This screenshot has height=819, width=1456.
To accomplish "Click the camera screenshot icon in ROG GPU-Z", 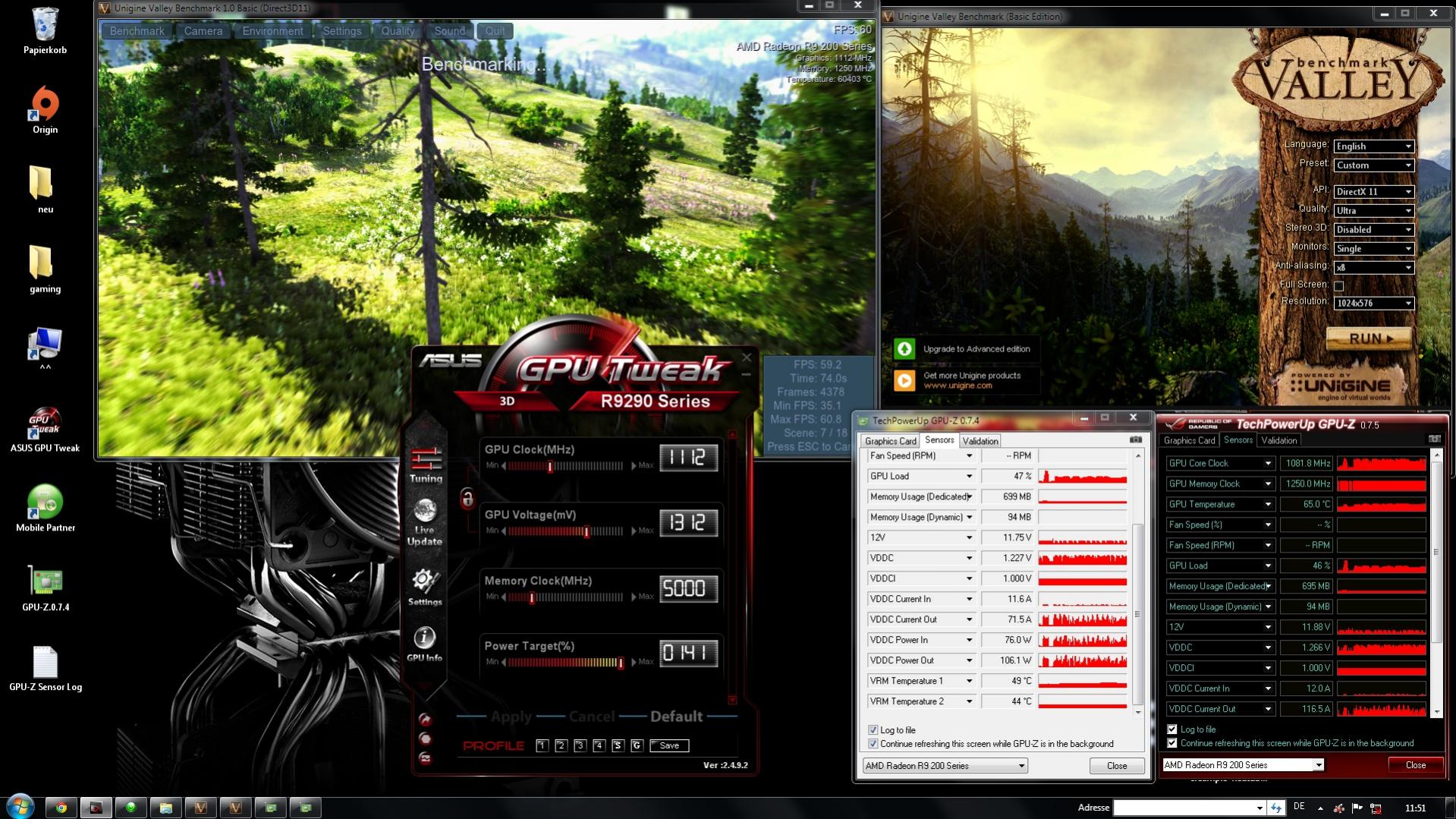I will tap(1434, 439).
